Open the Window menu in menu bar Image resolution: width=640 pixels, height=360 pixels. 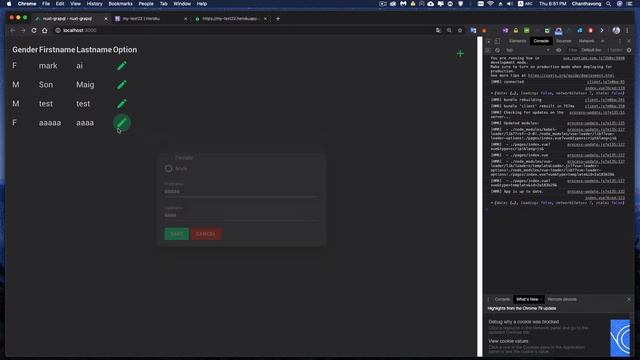pos(182,4)
